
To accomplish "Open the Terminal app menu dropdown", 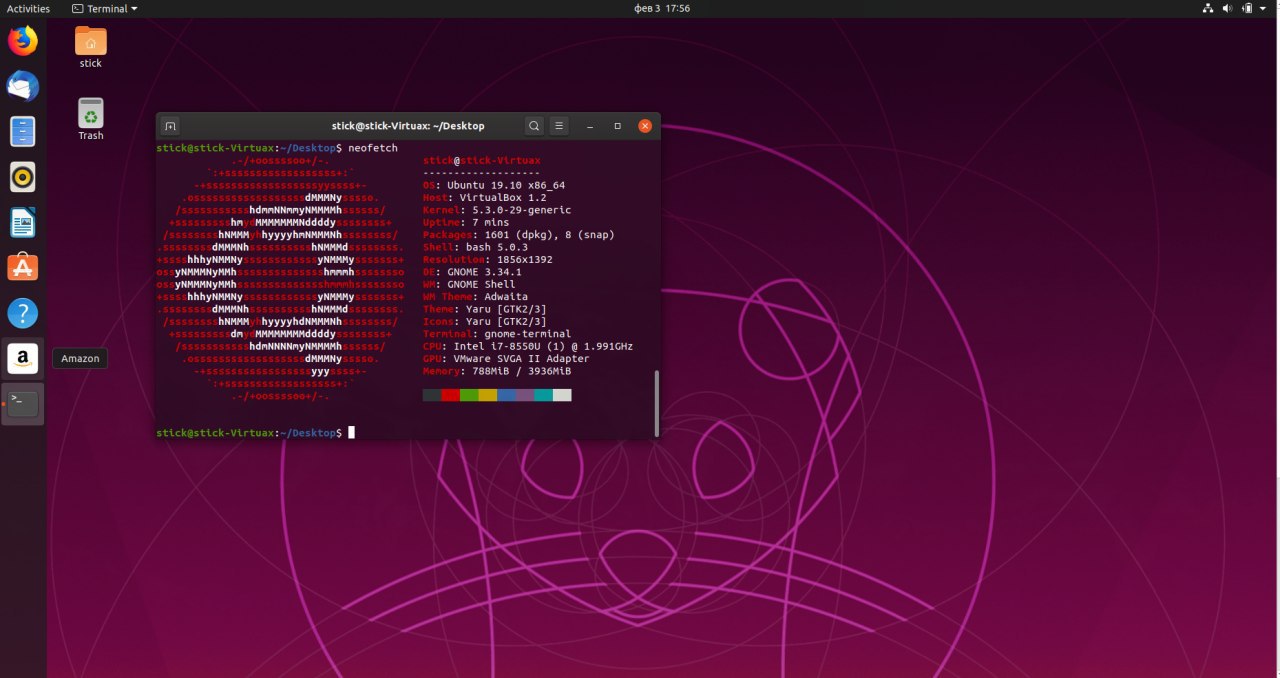I will 105,8.
